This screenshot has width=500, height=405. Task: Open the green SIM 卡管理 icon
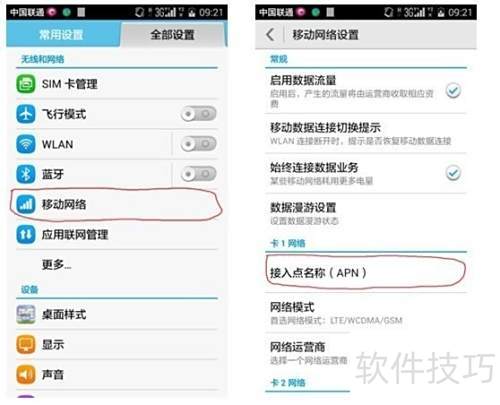[x=26, y=84]
